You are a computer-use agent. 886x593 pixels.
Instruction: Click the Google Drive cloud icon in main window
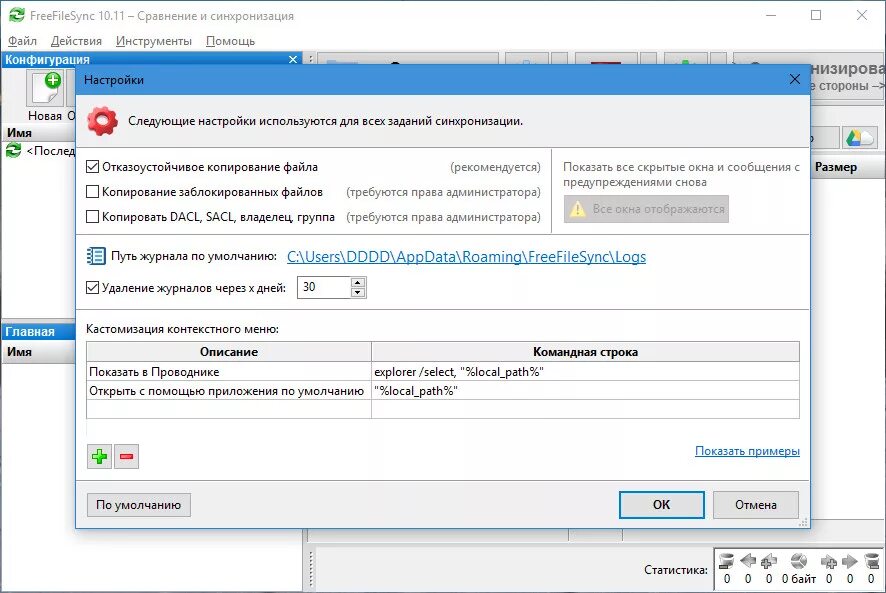pos(860,137)
